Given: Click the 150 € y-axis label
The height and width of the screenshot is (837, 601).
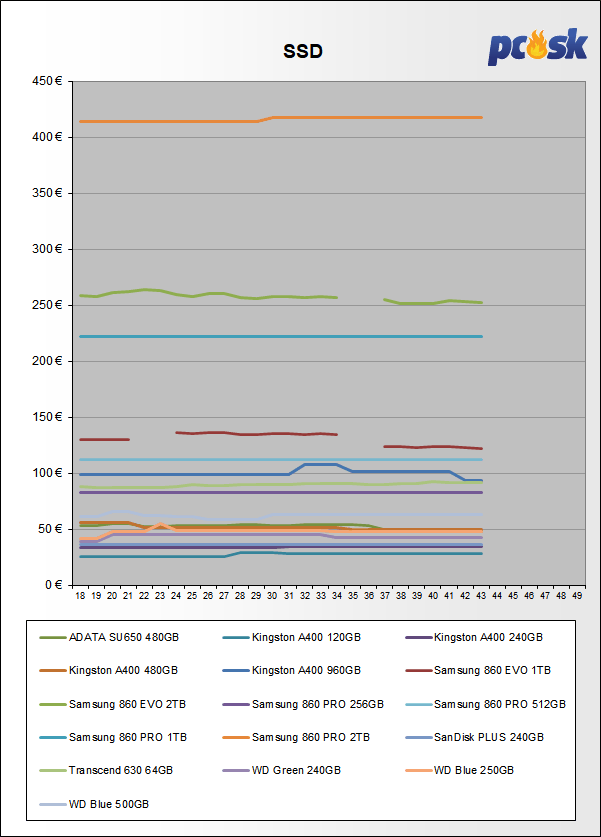Looking at the screenshot, I should [47, 417].
